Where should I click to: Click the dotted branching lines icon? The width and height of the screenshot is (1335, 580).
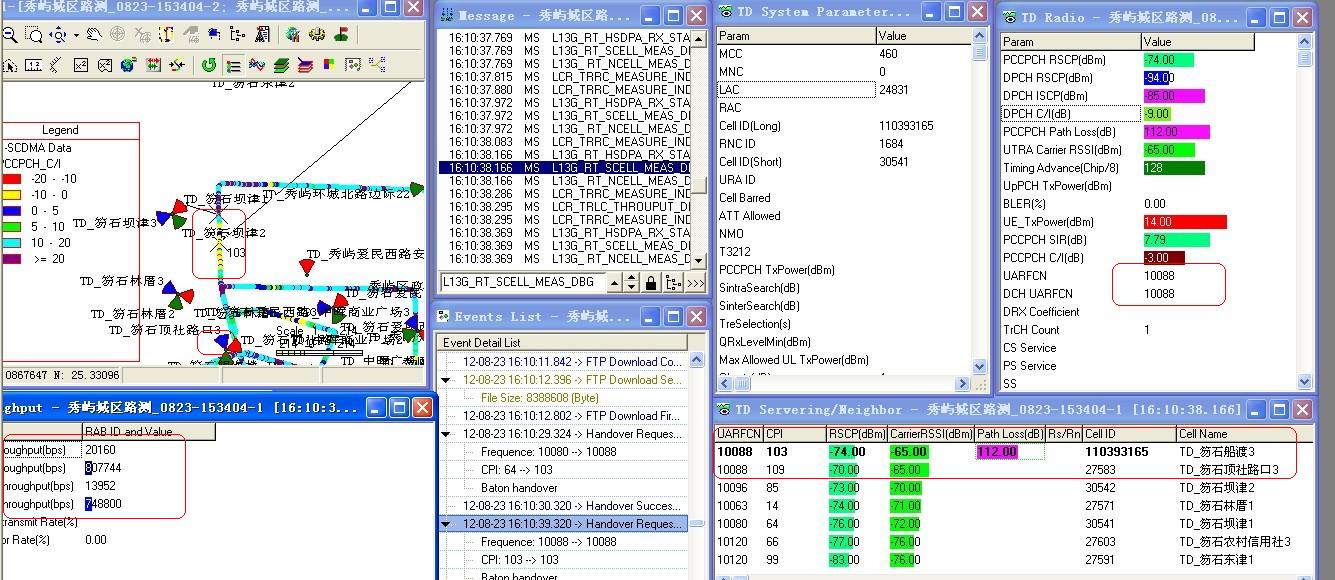pyautogui.click(x=377, y=65)
